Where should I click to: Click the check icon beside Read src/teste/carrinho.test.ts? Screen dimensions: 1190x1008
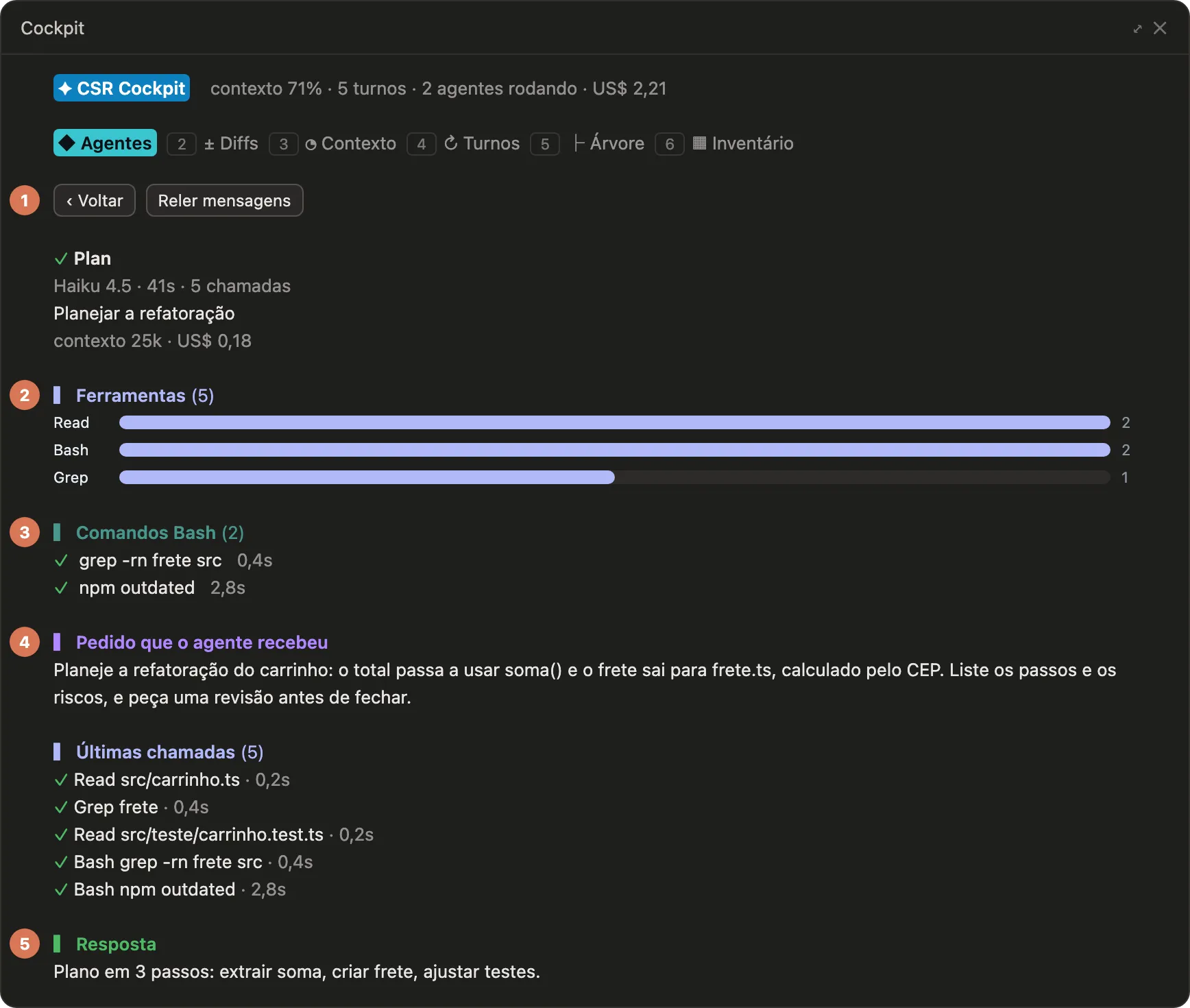pos(61,835)
